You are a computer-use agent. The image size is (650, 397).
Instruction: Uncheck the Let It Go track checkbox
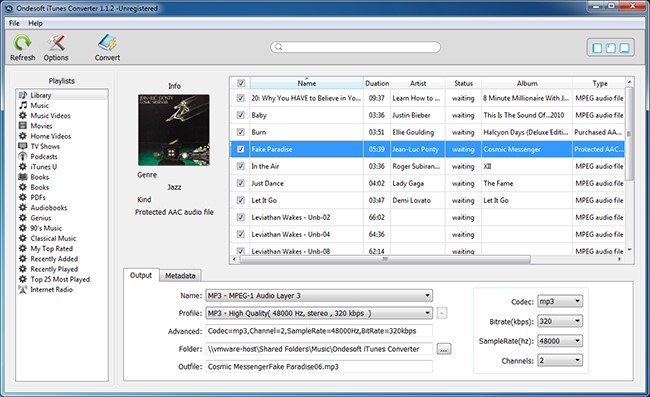[240, 200]
